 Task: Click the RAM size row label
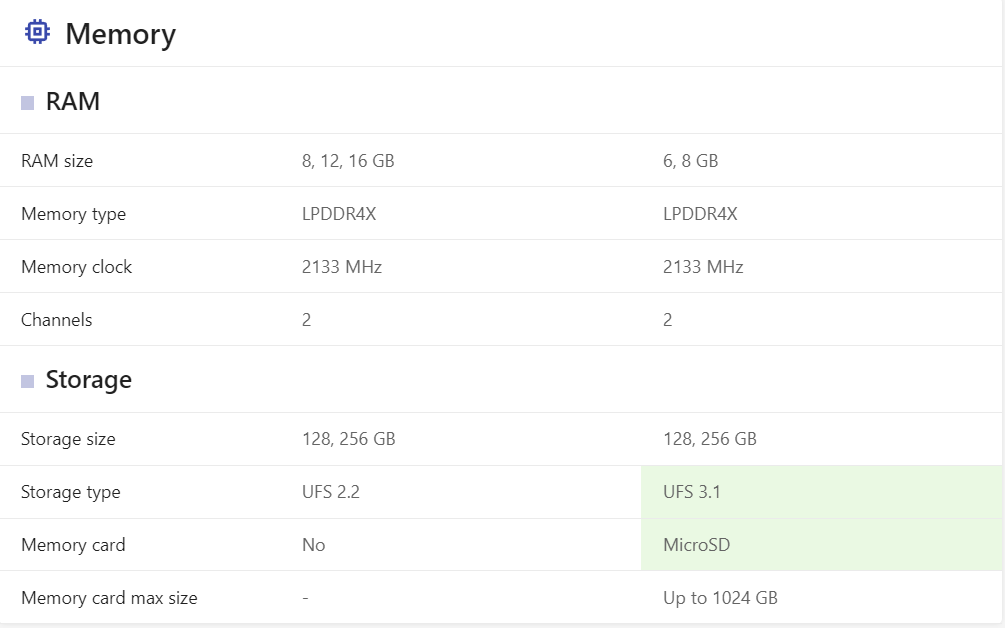pyautogui.click(x=57, y=161)
